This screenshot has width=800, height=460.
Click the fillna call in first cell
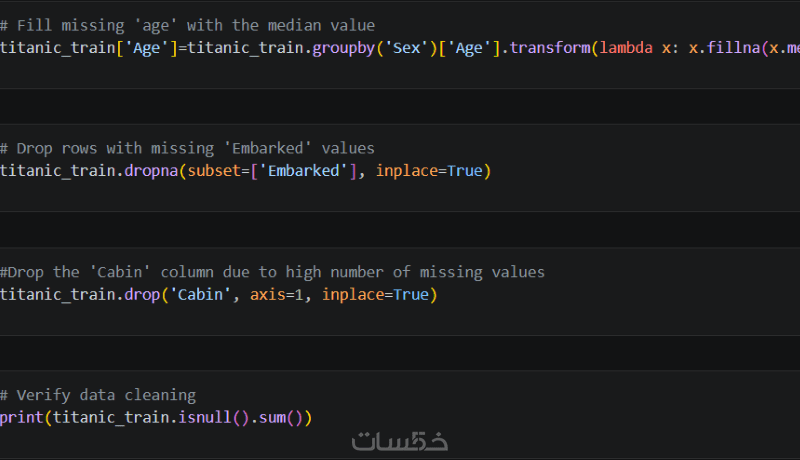[x=733, y=47]
